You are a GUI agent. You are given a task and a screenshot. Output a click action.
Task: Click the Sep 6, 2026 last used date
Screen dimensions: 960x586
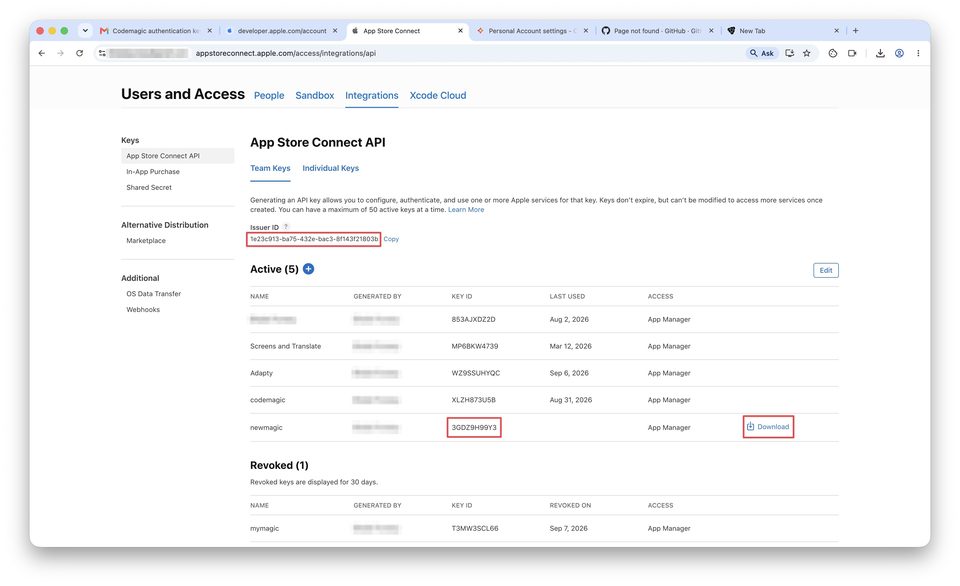click(569, 374)
